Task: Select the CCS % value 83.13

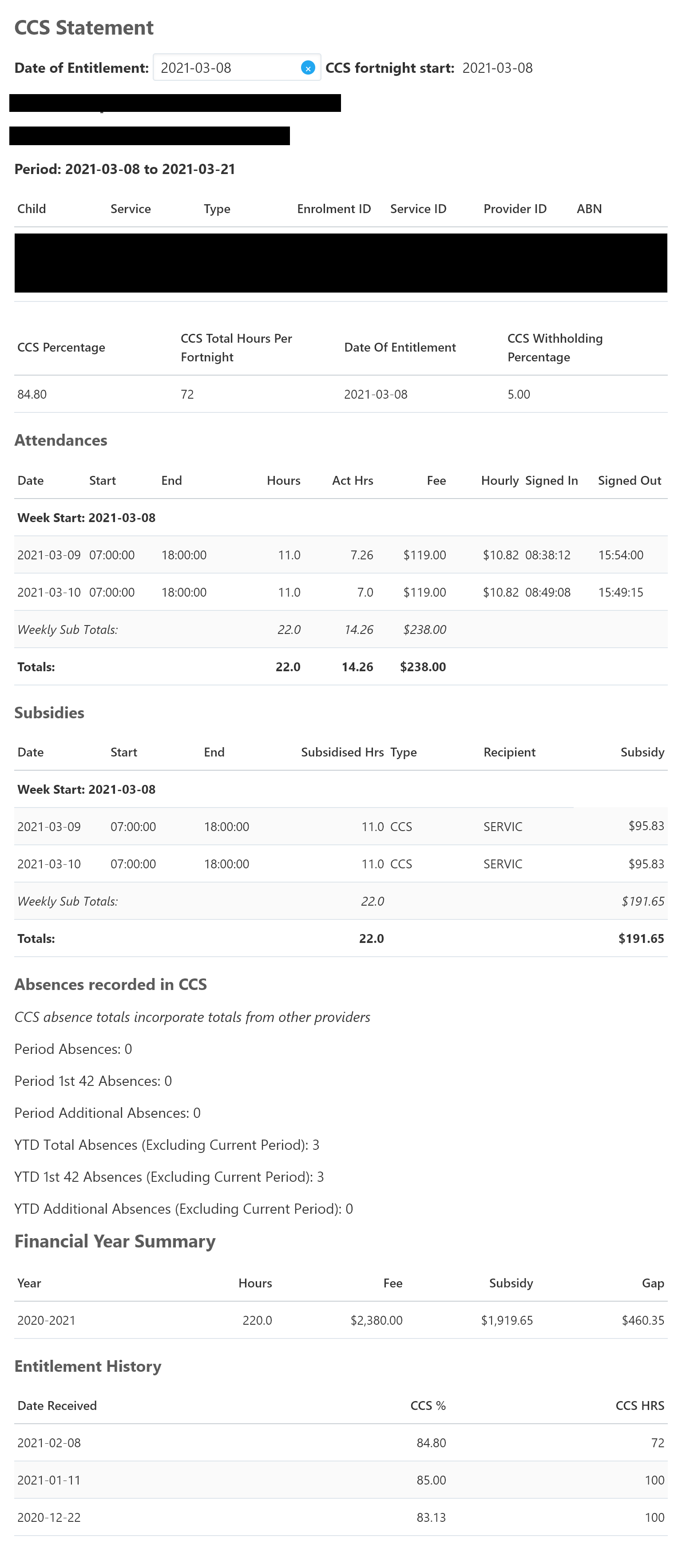Action: [431, 1517]
